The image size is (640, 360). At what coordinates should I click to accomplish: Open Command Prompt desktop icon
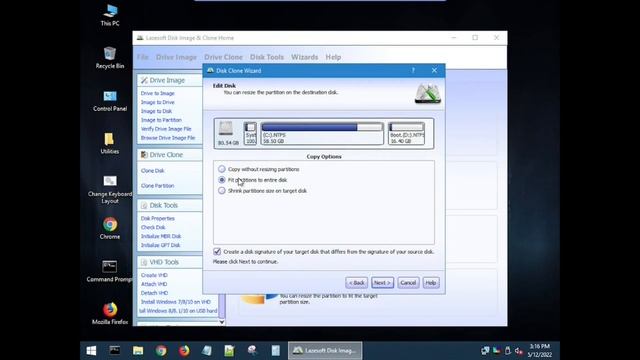109,271
